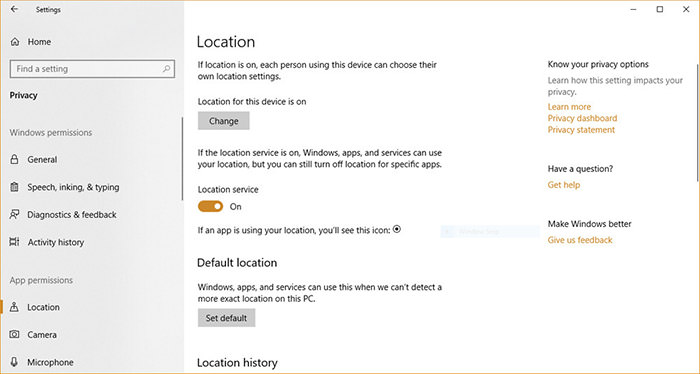
Task: Click the Microphone icon in sidebar
Action: (x=14, y=362)
